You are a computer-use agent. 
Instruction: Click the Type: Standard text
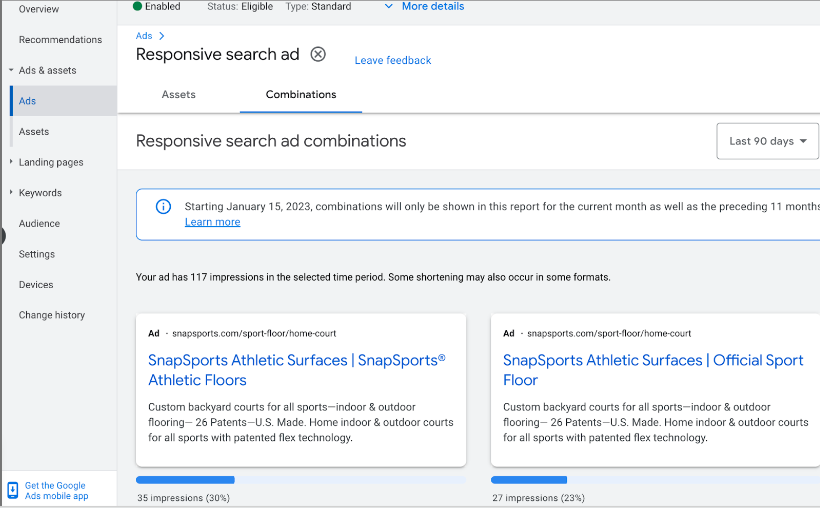pos(318,6)
